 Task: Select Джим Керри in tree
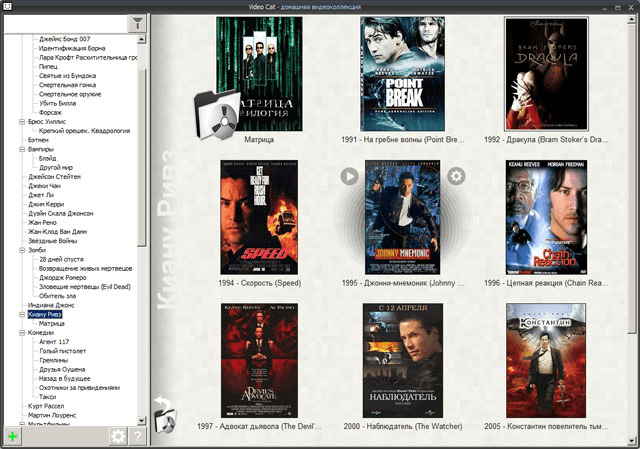pyautogui.click(x=46, y=204)
